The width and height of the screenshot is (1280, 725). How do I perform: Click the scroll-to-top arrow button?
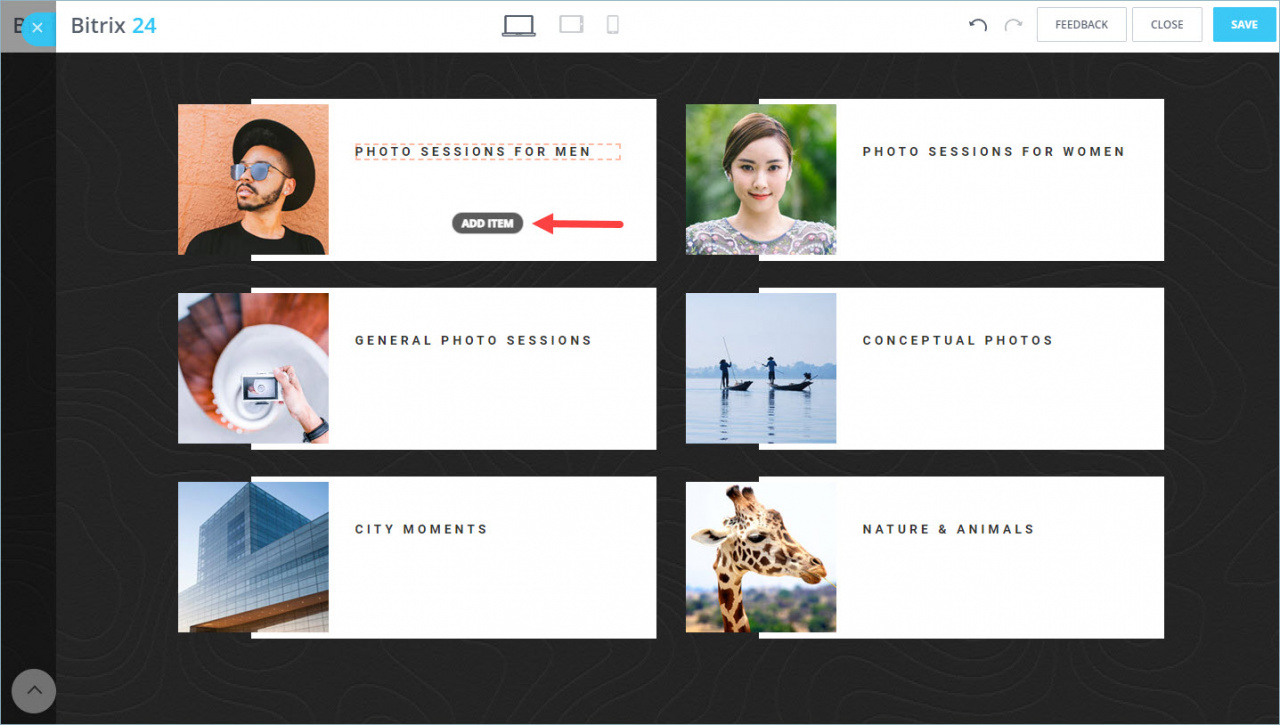(34, 690)
